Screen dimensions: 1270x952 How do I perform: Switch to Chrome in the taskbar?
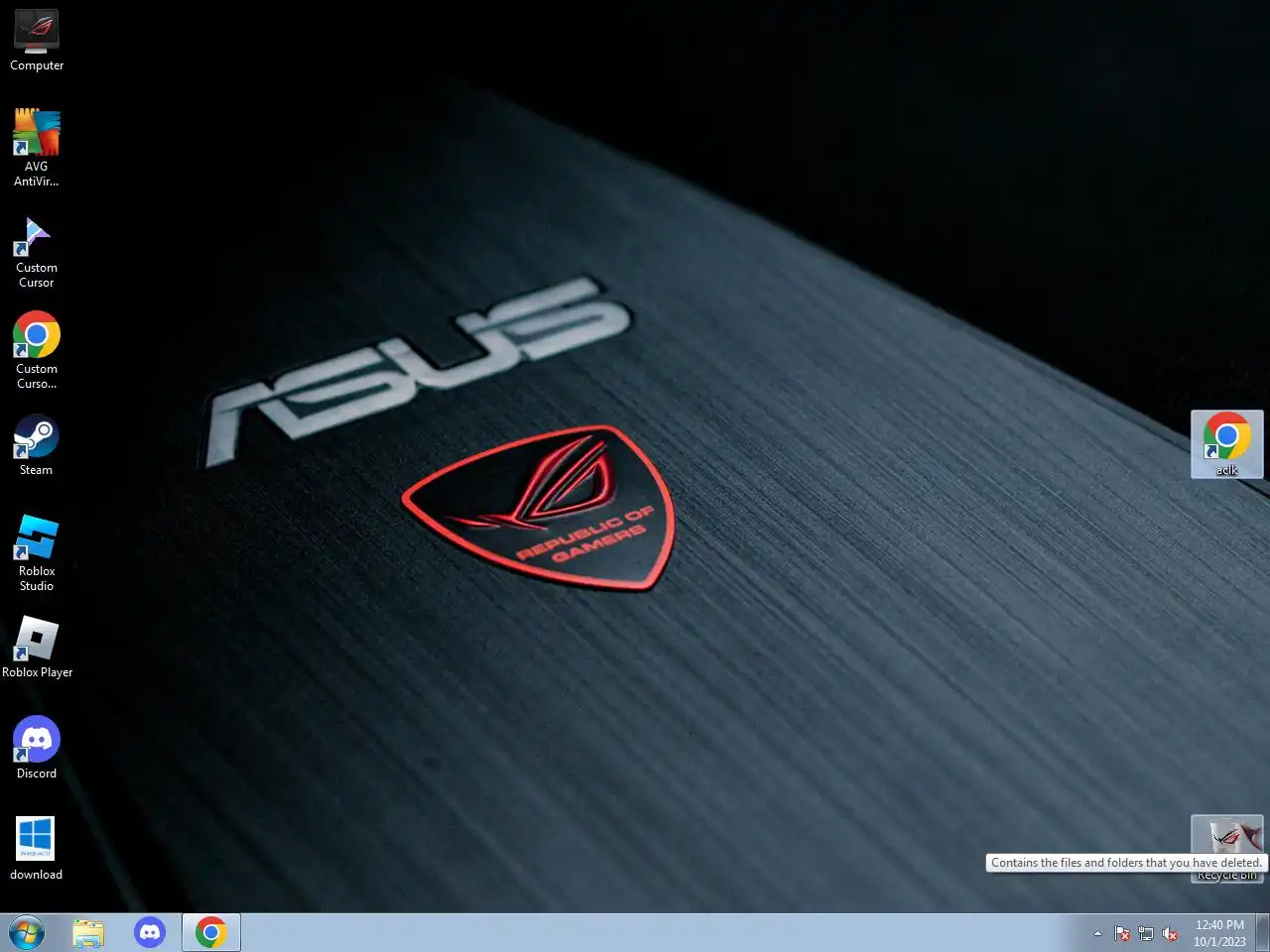211,933
